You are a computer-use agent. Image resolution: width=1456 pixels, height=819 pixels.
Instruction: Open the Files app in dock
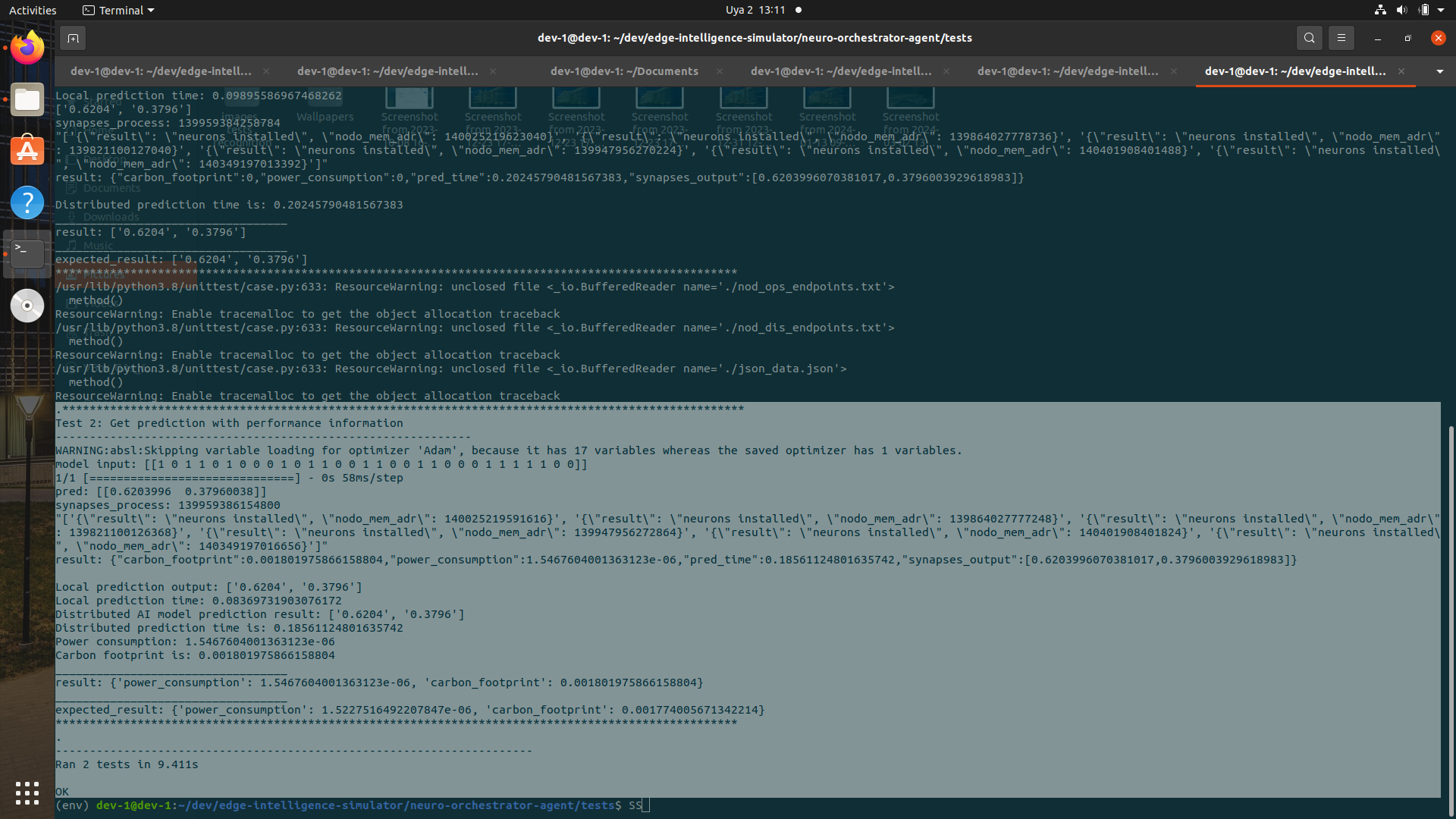(27, 99)
